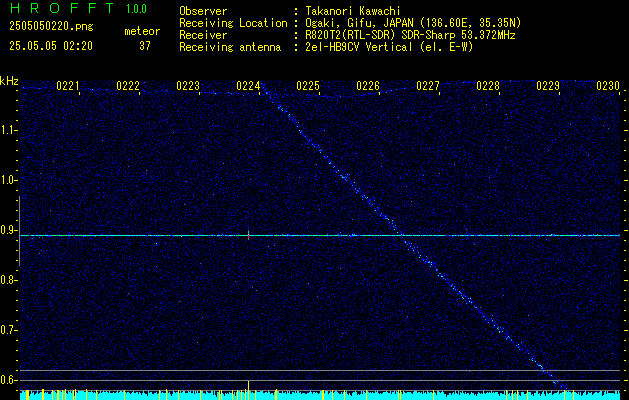Click the 0.8 frequency axis label

click(8, 280)
